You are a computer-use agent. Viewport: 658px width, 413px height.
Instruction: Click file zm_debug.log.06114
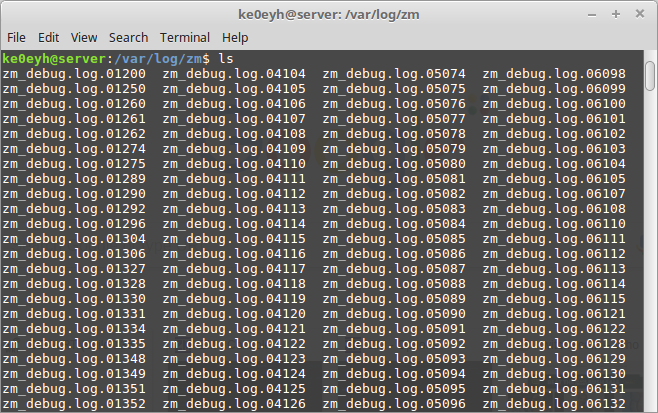[554, 284]
